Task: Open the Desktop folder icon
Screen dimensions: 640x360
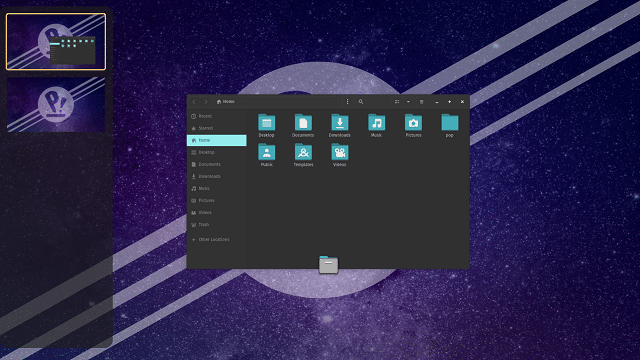Action: pyautogui.click(x=267, y=122)
